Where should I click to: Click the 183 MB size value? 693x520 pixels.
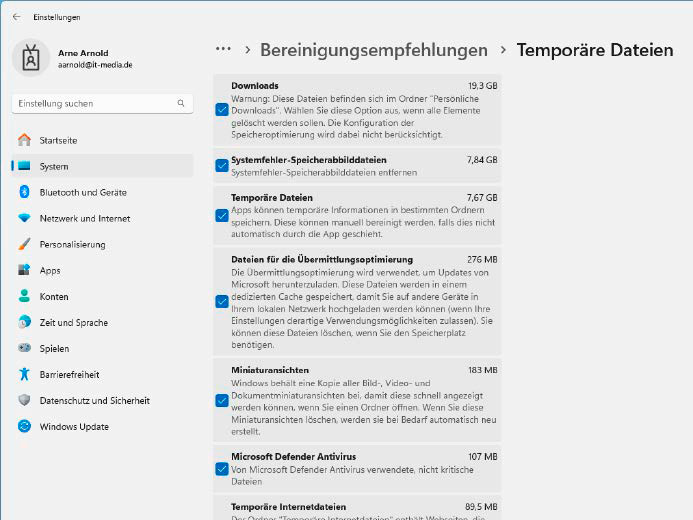tap(483, 370)
